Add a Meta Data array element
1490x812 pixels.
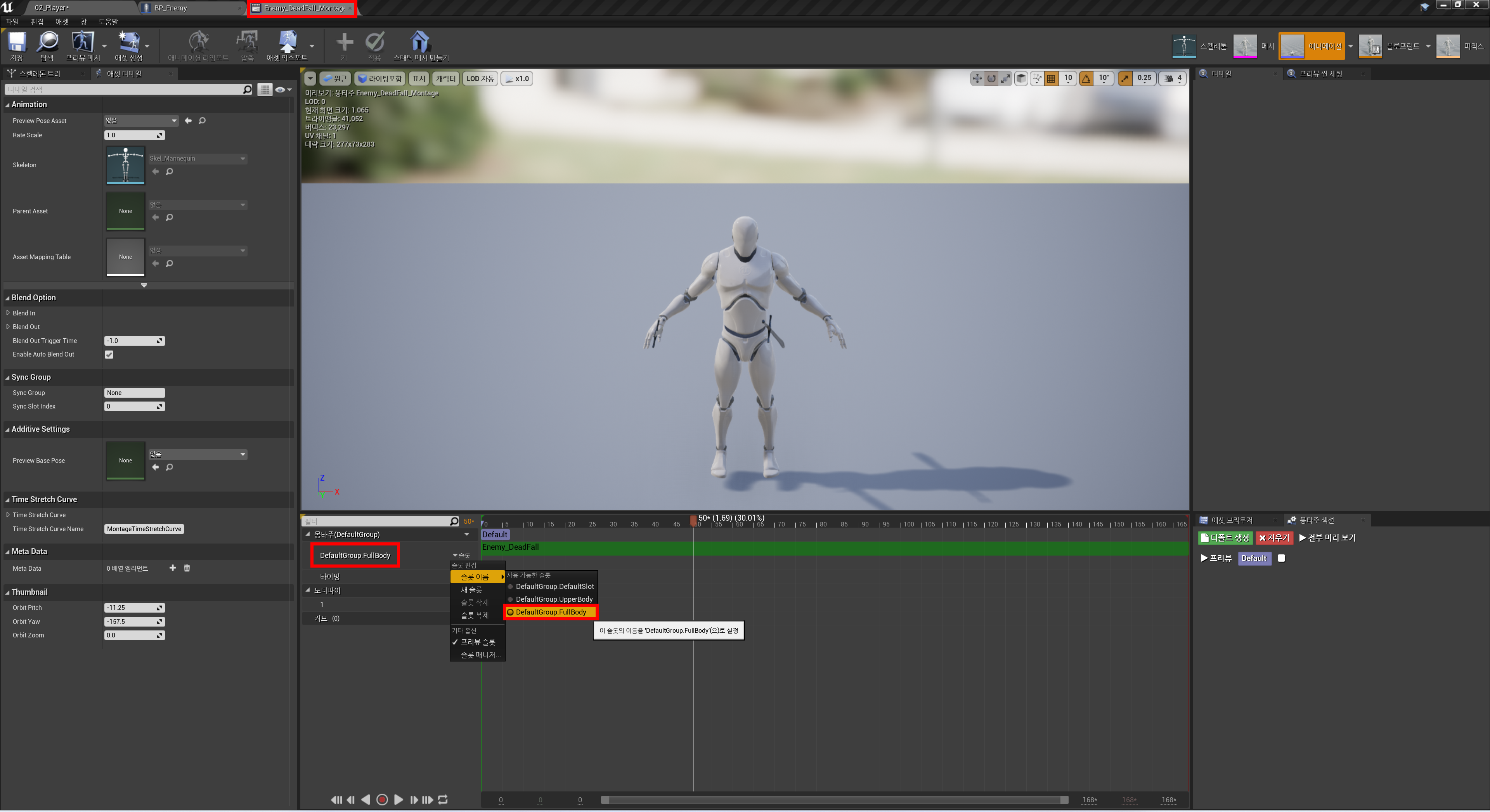pyautogui.click(x=172, y=568)
